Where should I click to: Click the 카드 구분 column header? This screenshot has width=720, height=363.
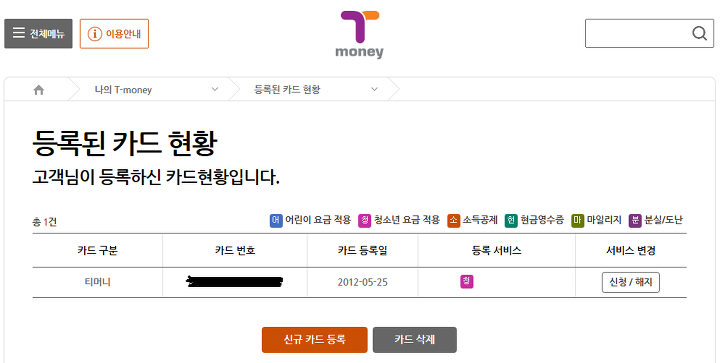(97, 251)
